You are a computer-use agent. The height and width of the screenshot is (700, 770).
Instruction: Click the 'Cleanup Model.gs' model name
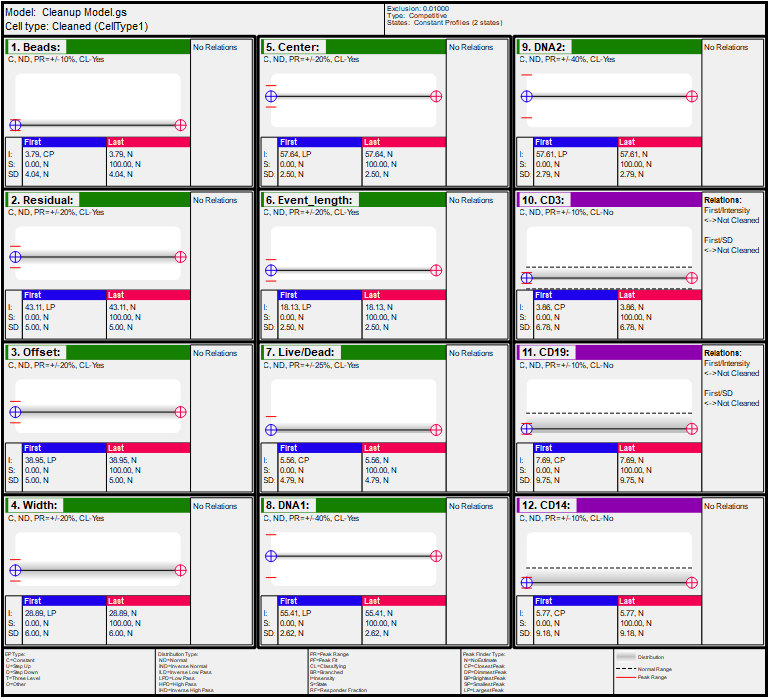(x=84, y=11)
